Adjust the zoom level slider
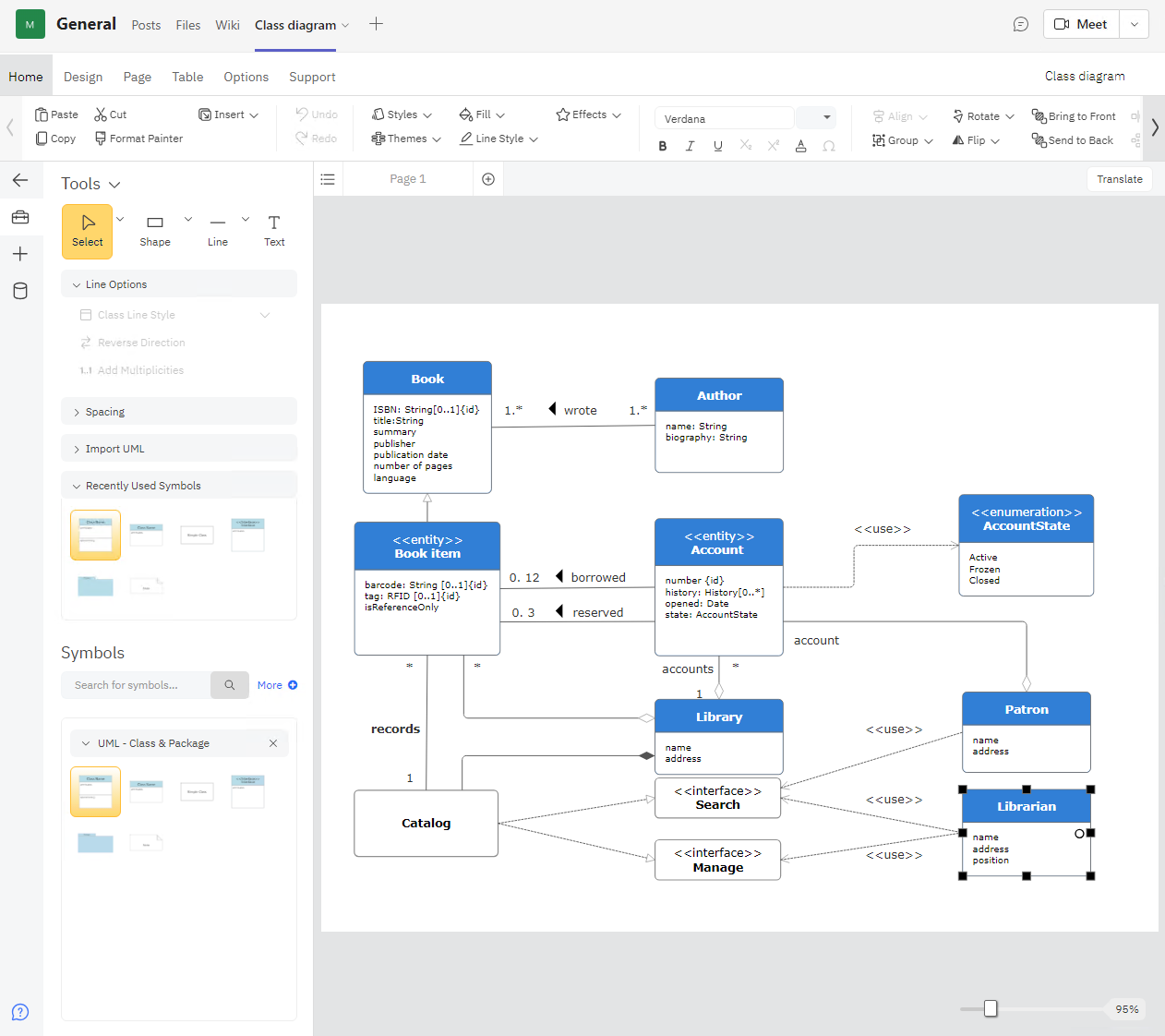Viewport: 1165px width, 1036px height. pyautogui.click(x=991, y=1009)
